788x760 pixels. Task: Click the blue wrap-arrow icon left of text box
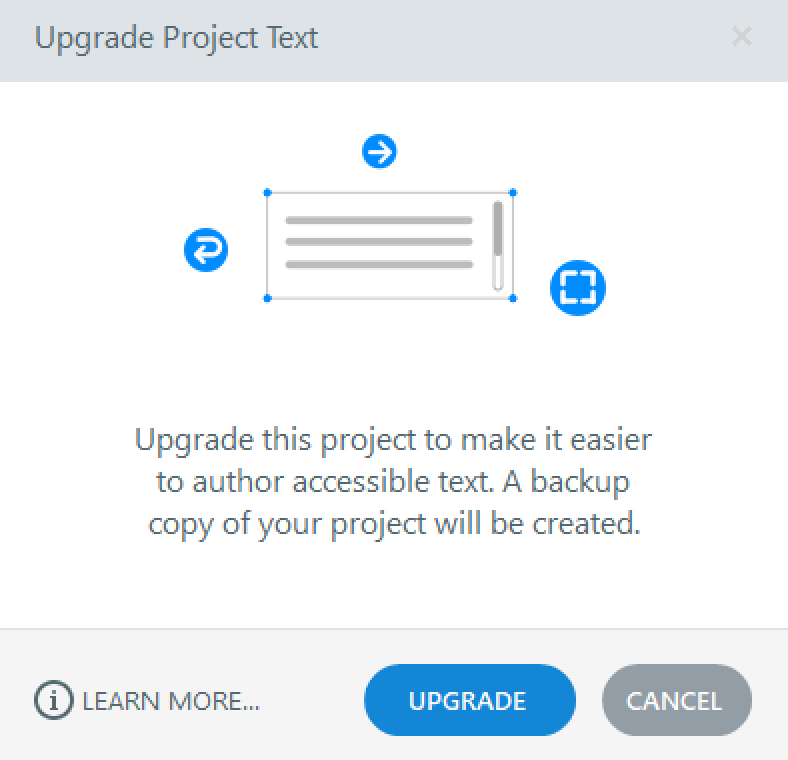(206, 249)
